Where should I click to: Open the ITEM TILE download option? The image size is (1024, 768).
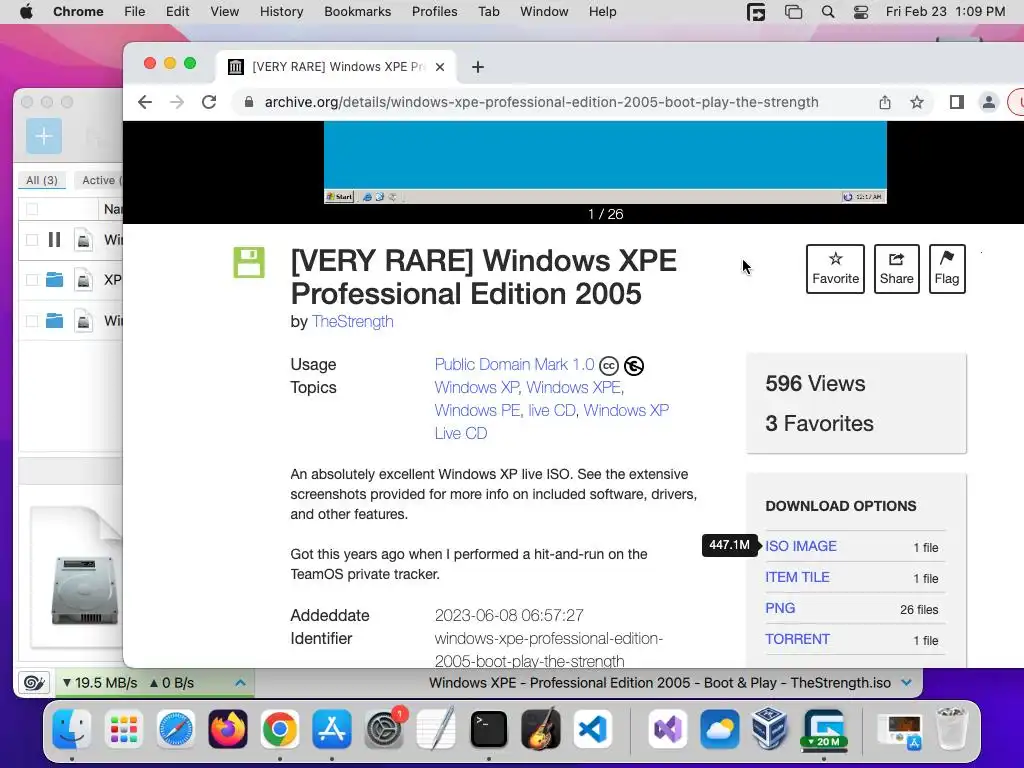click(x=797, y=577)
